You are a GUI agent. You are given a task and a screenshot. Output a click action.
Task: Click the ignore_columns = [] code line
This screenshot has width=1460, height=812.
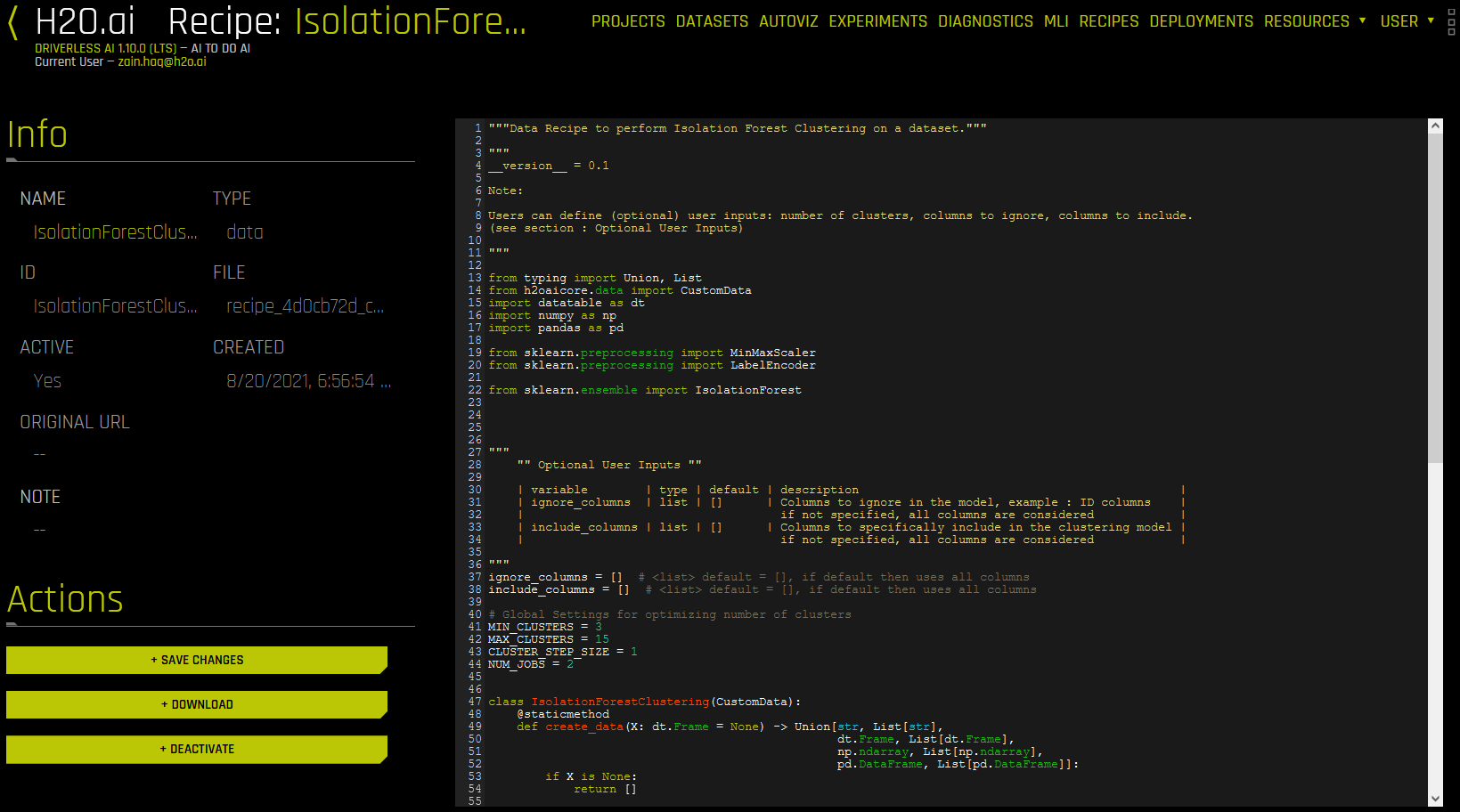(x=759, y=577)
